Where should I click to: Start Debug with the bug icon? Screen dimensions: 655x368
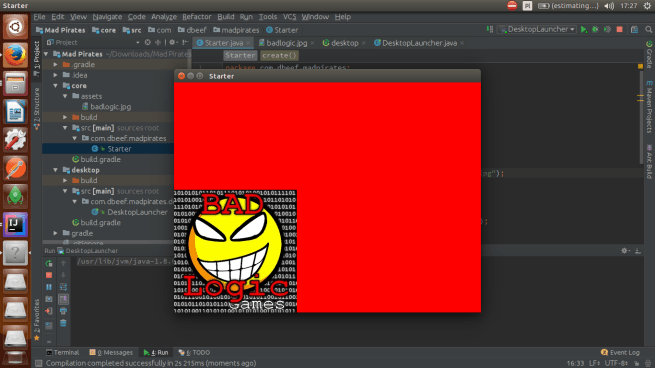(595, 30)
